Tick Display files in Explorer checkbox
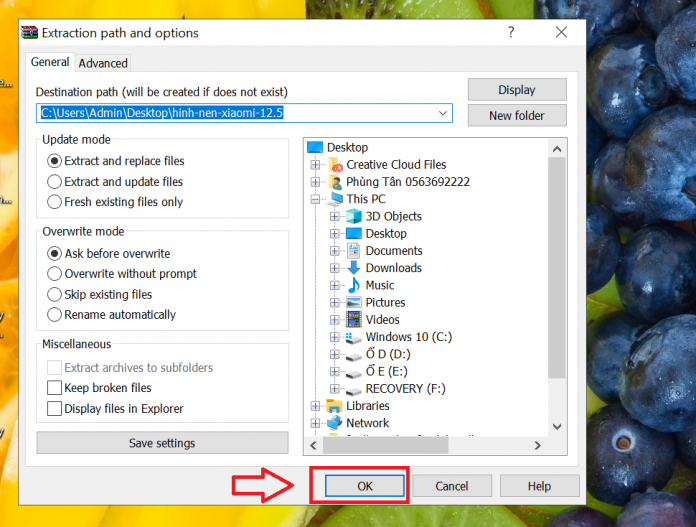 click(54, 408)
